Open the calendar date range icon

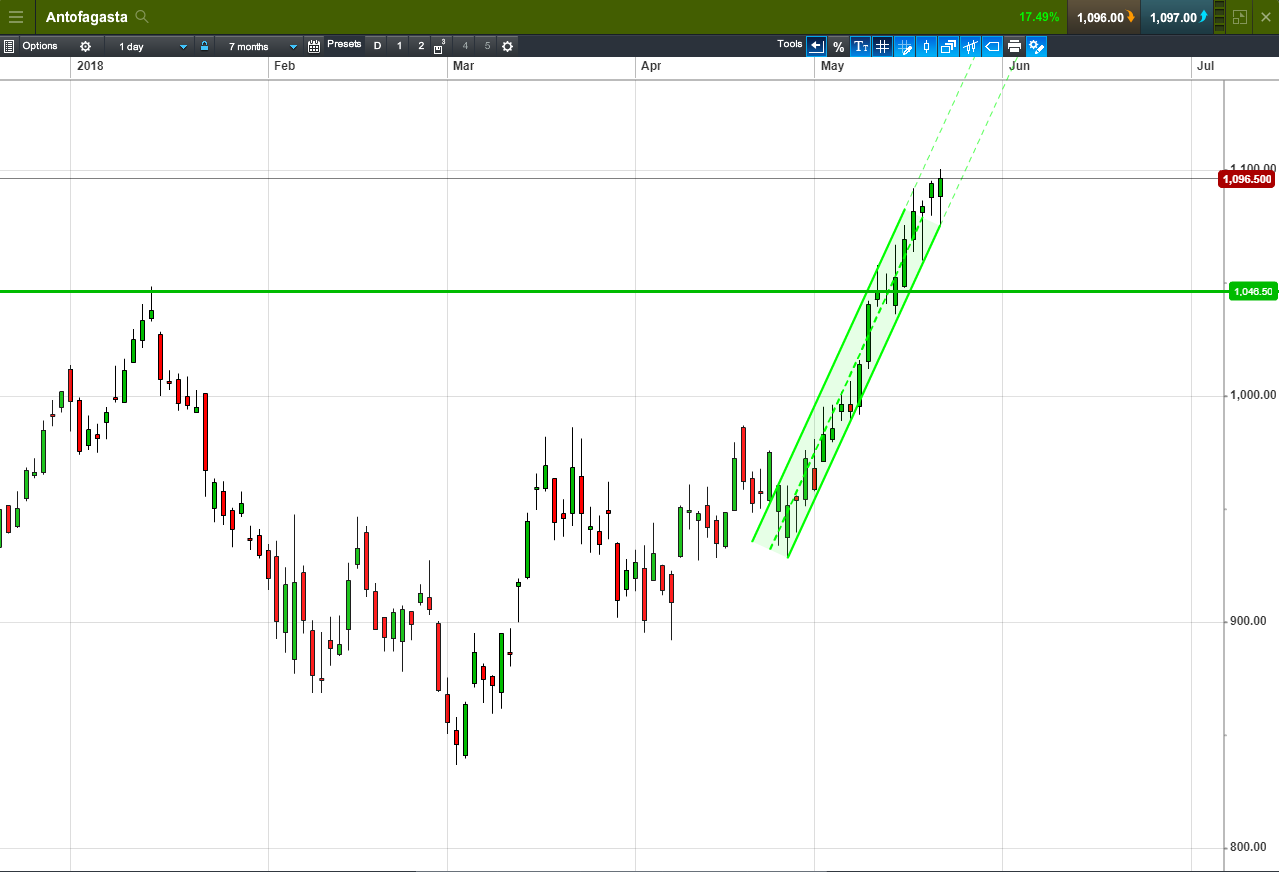[314, 46]
